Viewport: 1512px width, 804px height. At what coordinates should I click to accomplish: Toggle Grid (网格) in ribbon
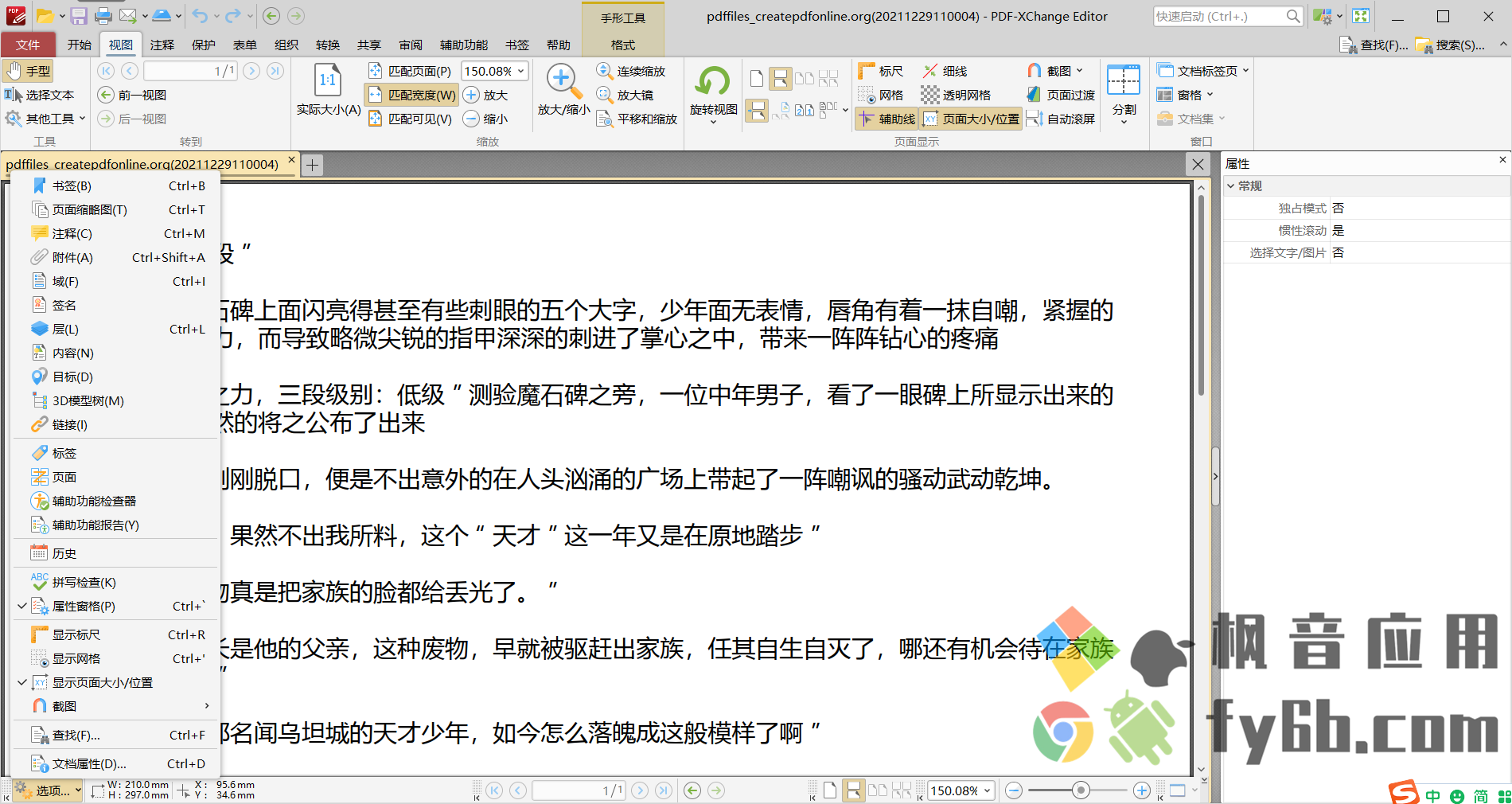880,95
